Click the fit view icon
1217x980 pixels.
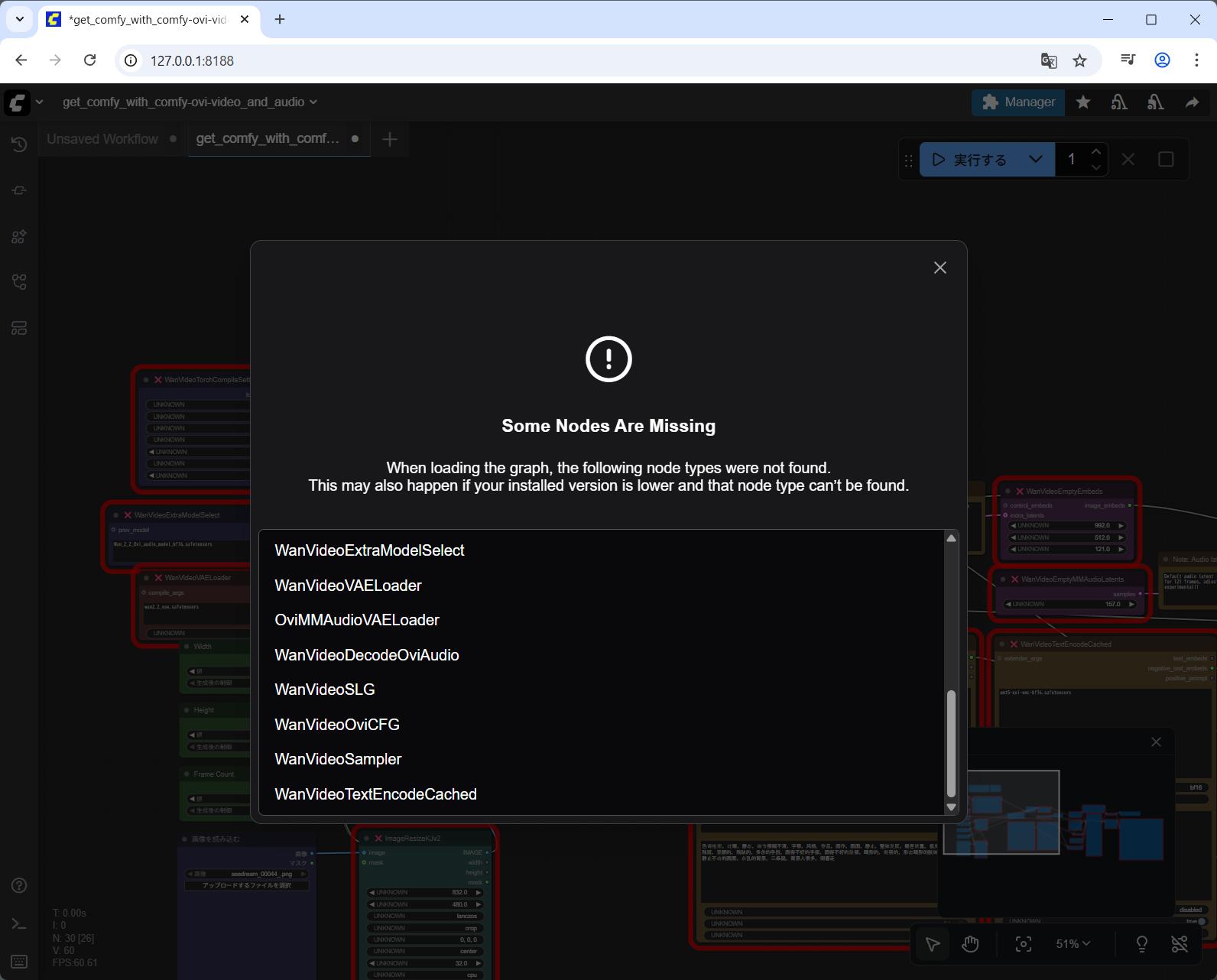(x=1023, y=944)
